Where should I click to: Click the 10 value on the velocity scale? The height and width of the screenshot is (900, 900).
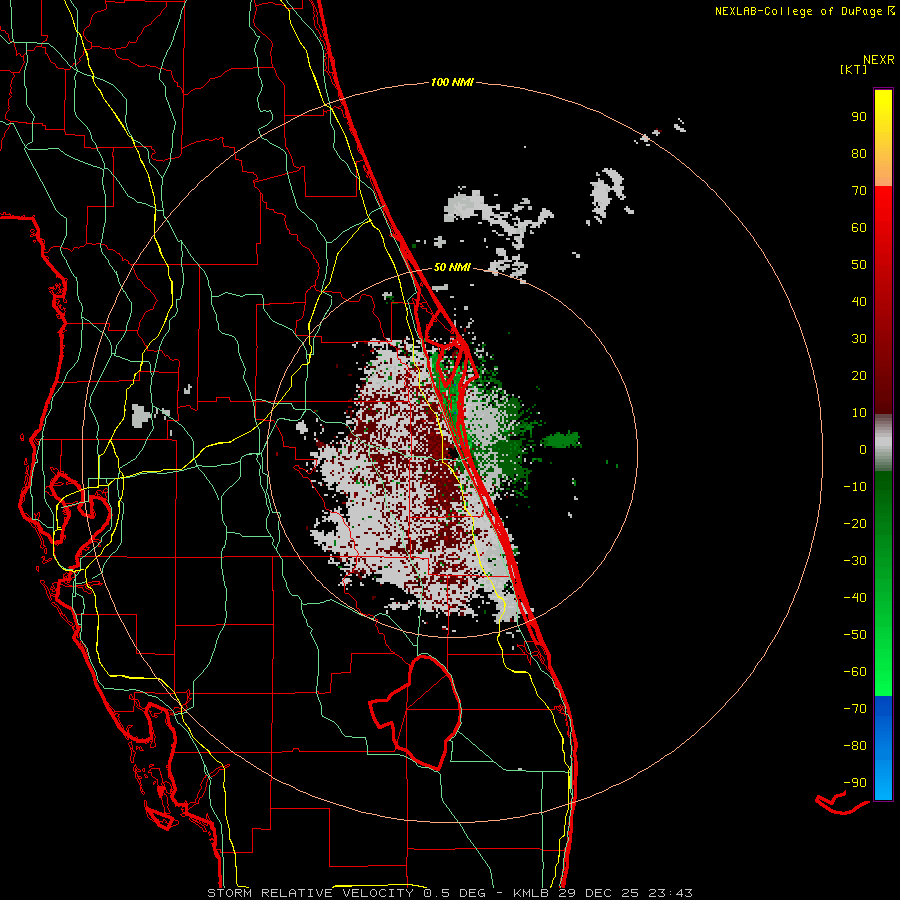859,413
